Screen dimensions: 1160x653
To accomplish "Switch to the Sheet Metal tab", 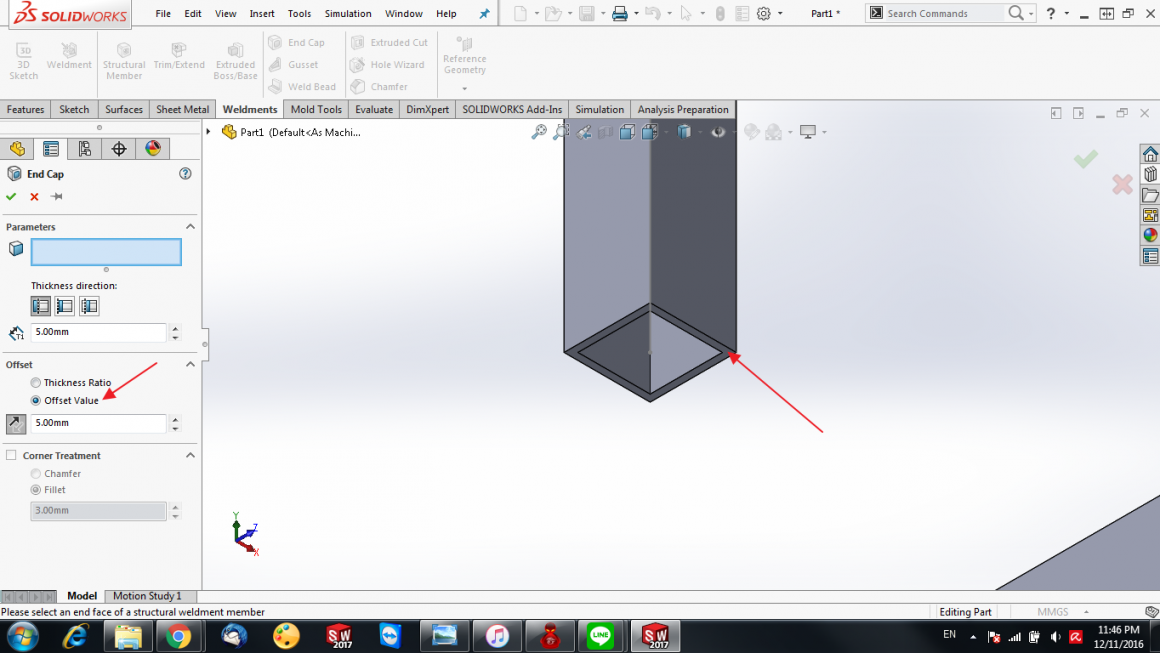I will click(182, 109).
